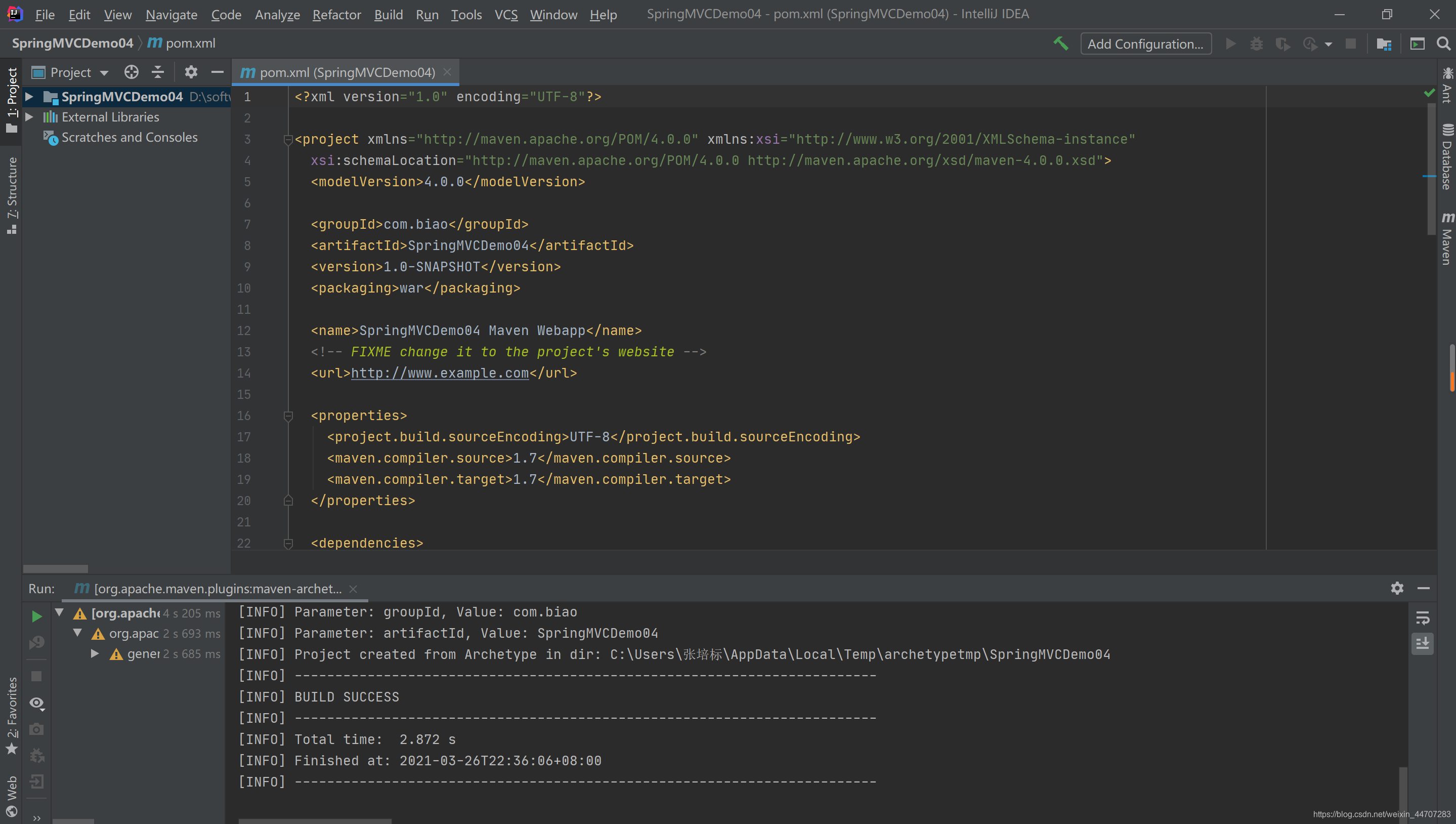Rerun the Maven build in Run panel
This screenshot has height=824, width=1456.
pos(37,616)
